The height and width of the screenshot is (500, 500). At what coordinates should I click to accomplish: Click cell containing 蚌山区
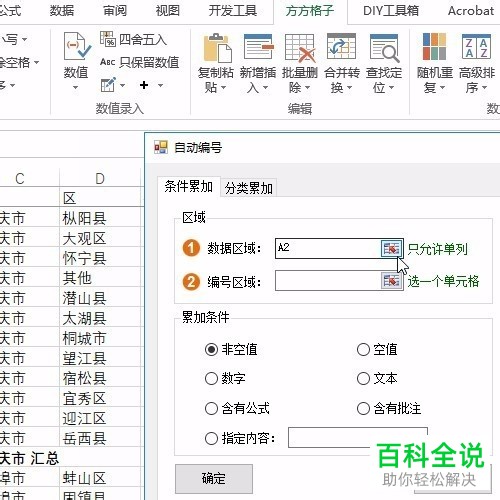[101, 478]
